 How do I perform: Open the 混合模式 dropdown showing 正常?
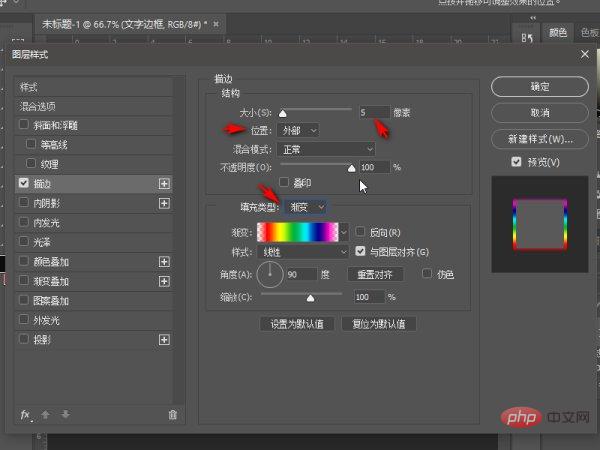(x=326, y=149)
